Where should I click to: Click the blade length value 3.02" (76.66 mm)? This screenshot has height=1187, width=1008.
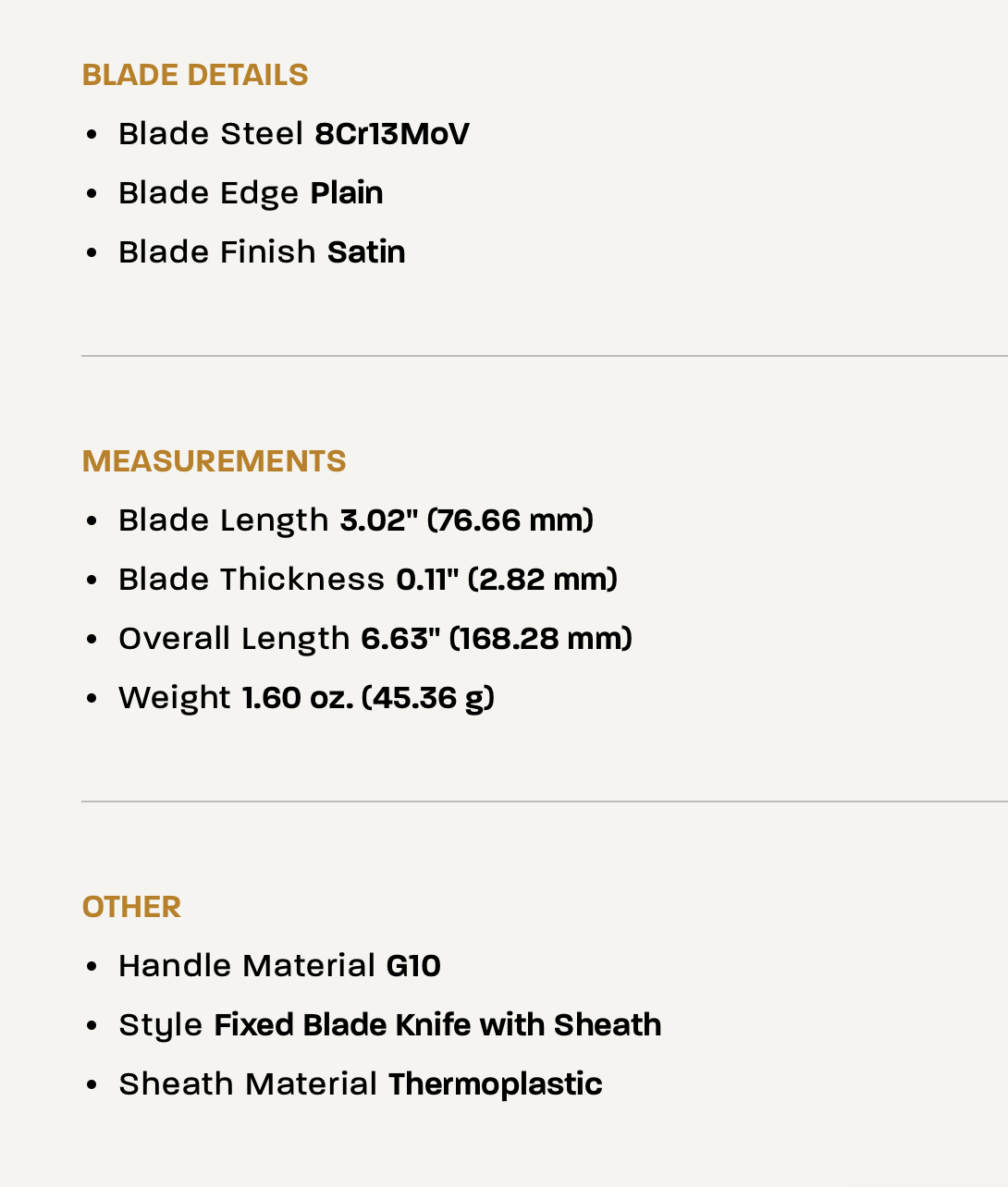coord(466,520)
